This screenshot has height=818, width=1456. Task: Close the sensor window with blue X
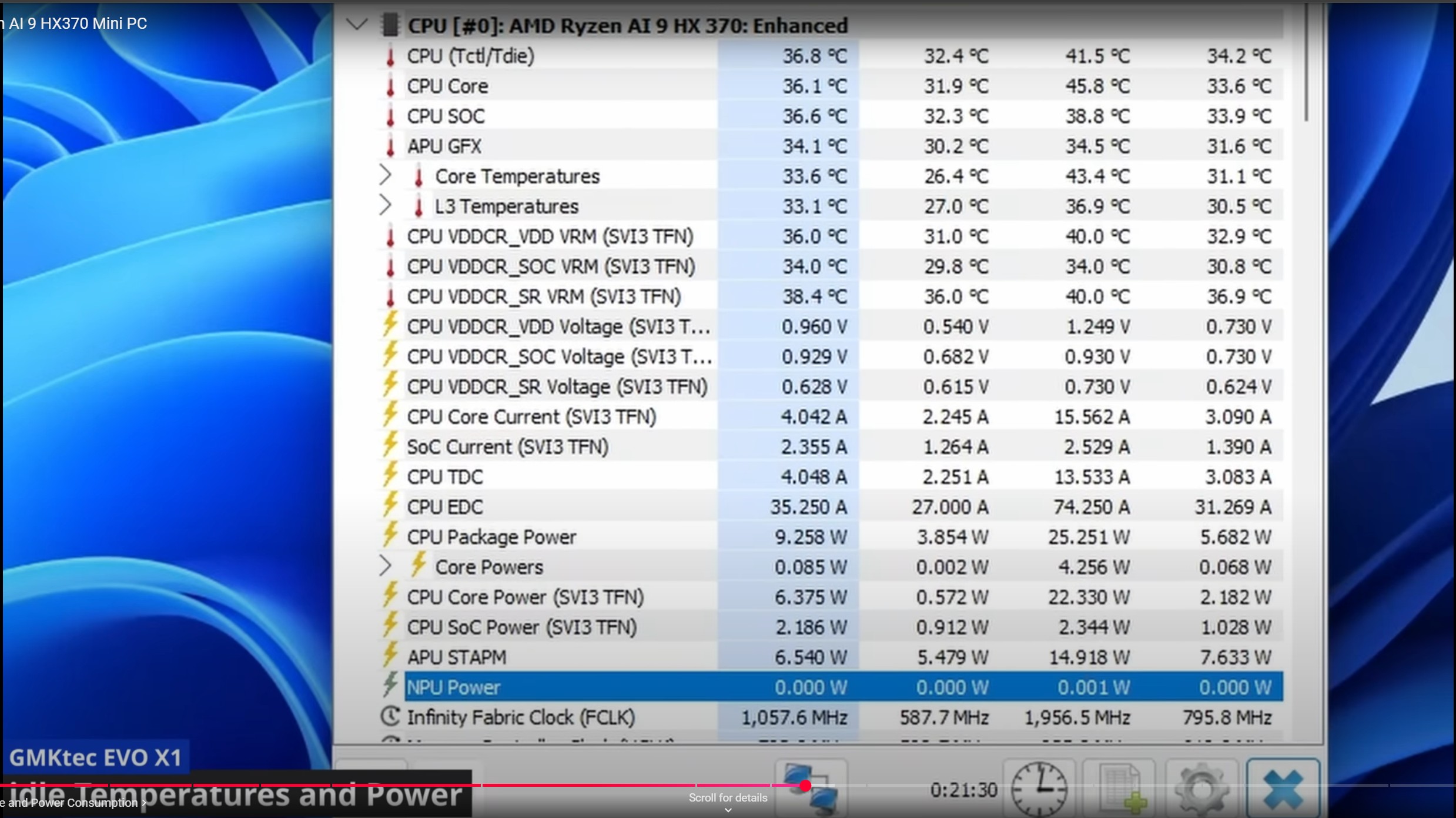click(1283, 788)
